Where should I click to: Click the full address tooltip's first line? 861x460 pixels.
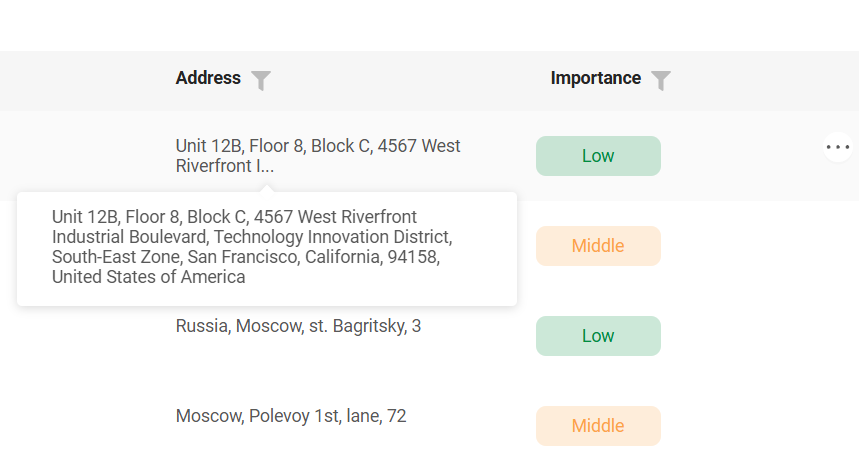click(234, 217)
